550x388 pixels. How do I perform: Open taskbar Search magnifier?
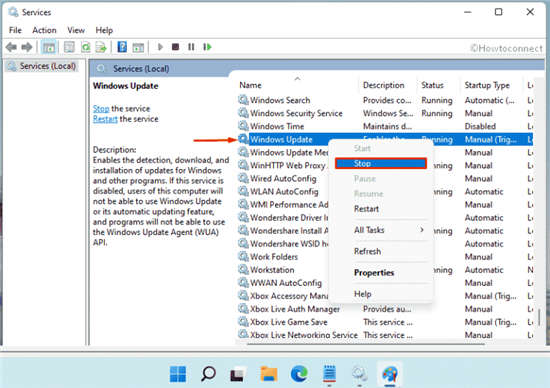(208, 374)
